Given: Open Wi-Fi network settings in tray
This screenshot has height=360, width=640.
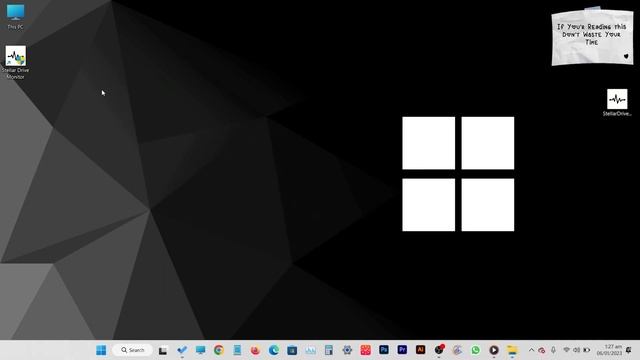Looking at the screenshot, I should pyautogui.click(x=567, y=350).
